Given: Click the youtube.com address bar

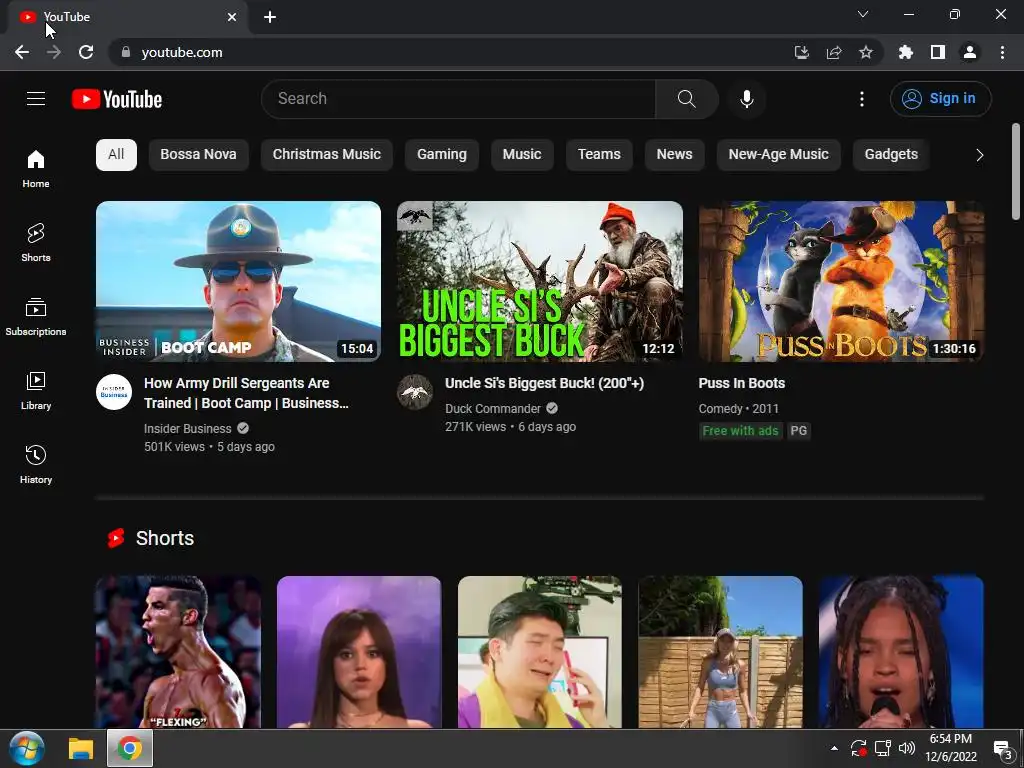Looking at the screenshot, I should point(451,52).
